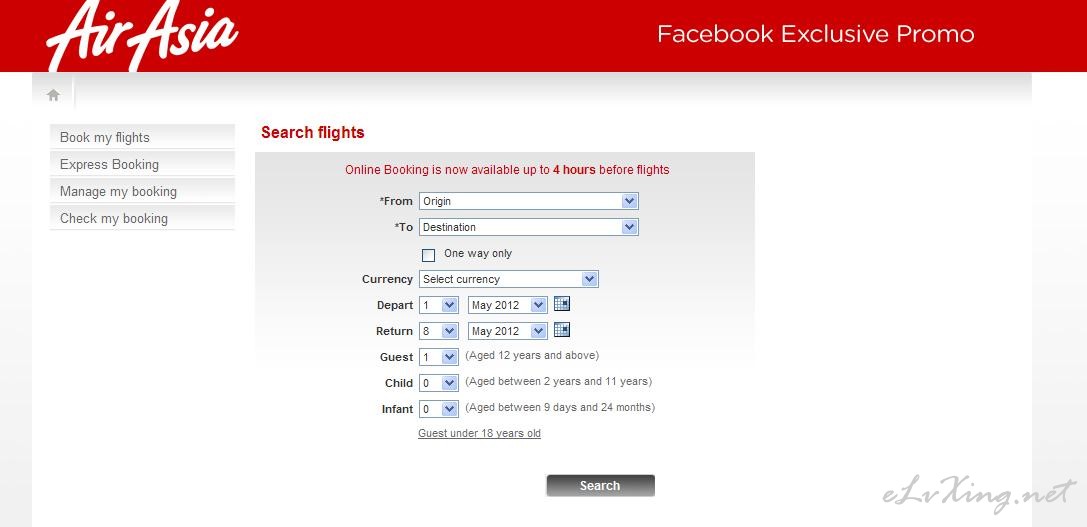Select Manage my booking menu item
The width and height of the screenshot is (1087, 527).
[x=142, y=191]
